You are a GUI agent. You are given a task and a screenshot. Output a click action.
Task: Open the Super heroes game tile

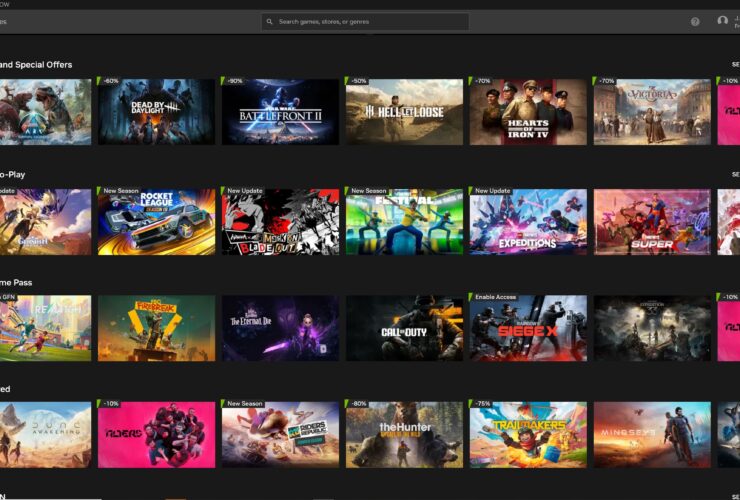(x=652, y=222)
